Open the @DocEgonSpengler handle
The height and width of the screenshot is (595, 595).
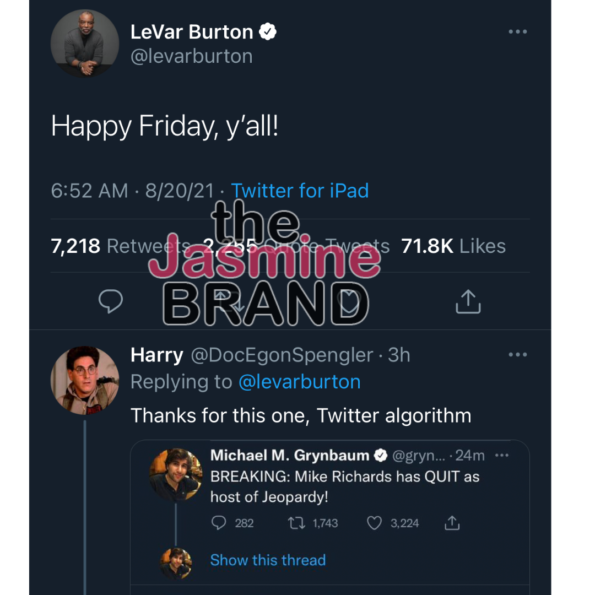click(x=282, y=356)
